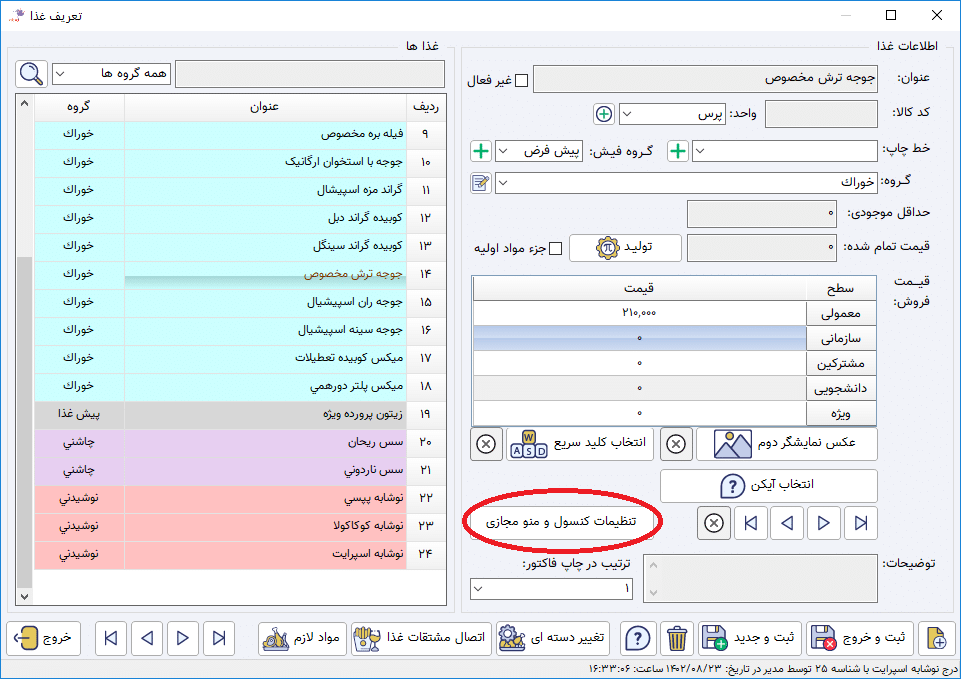Open icon selection (انتخاب آیکن)

point(769,486)
